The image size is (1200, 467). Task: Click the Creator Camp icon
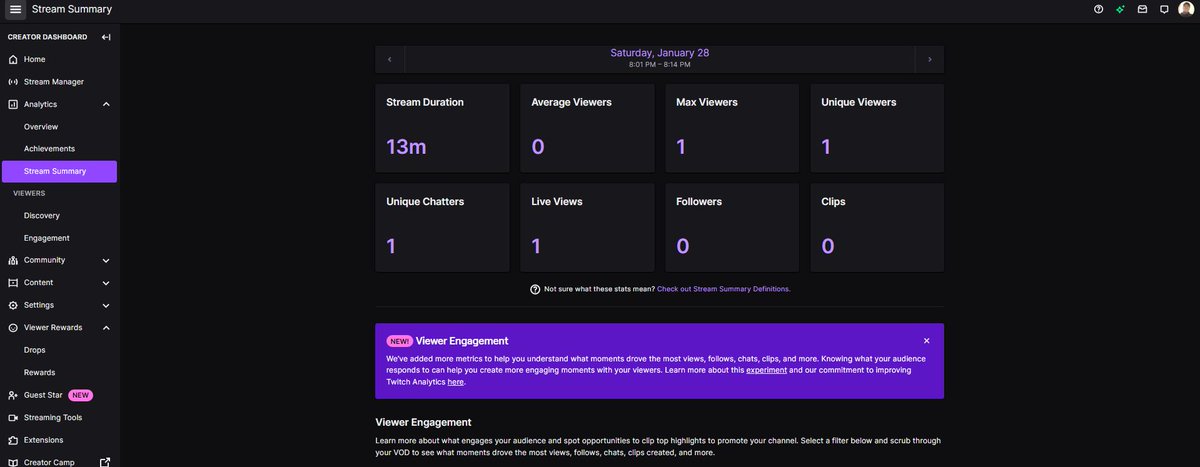tap(13, 462)
